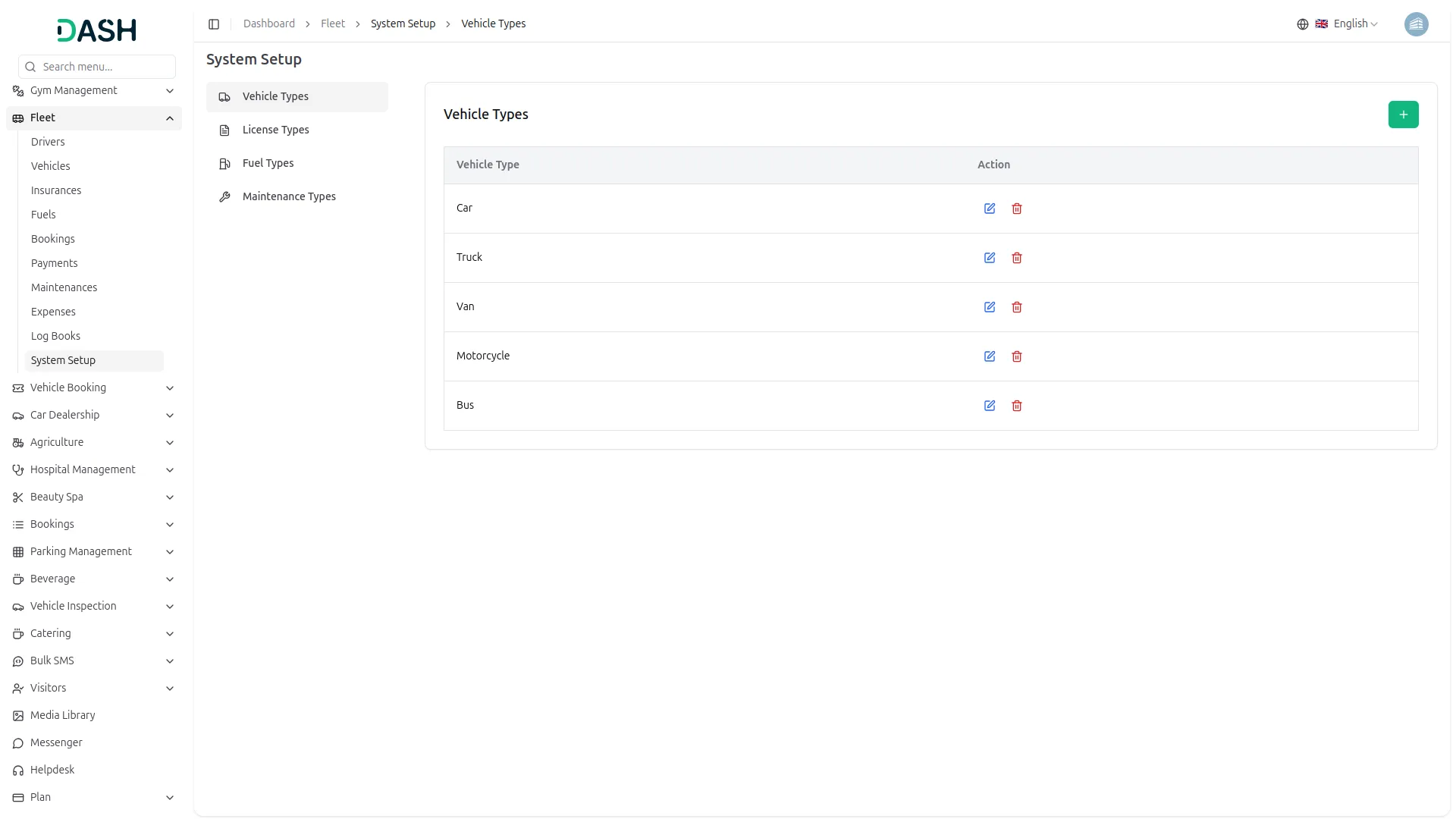This screenshot has width=1456, height=819.
Task: Toggle the sidebar panel icon
Action: click(x=214, y=24)
